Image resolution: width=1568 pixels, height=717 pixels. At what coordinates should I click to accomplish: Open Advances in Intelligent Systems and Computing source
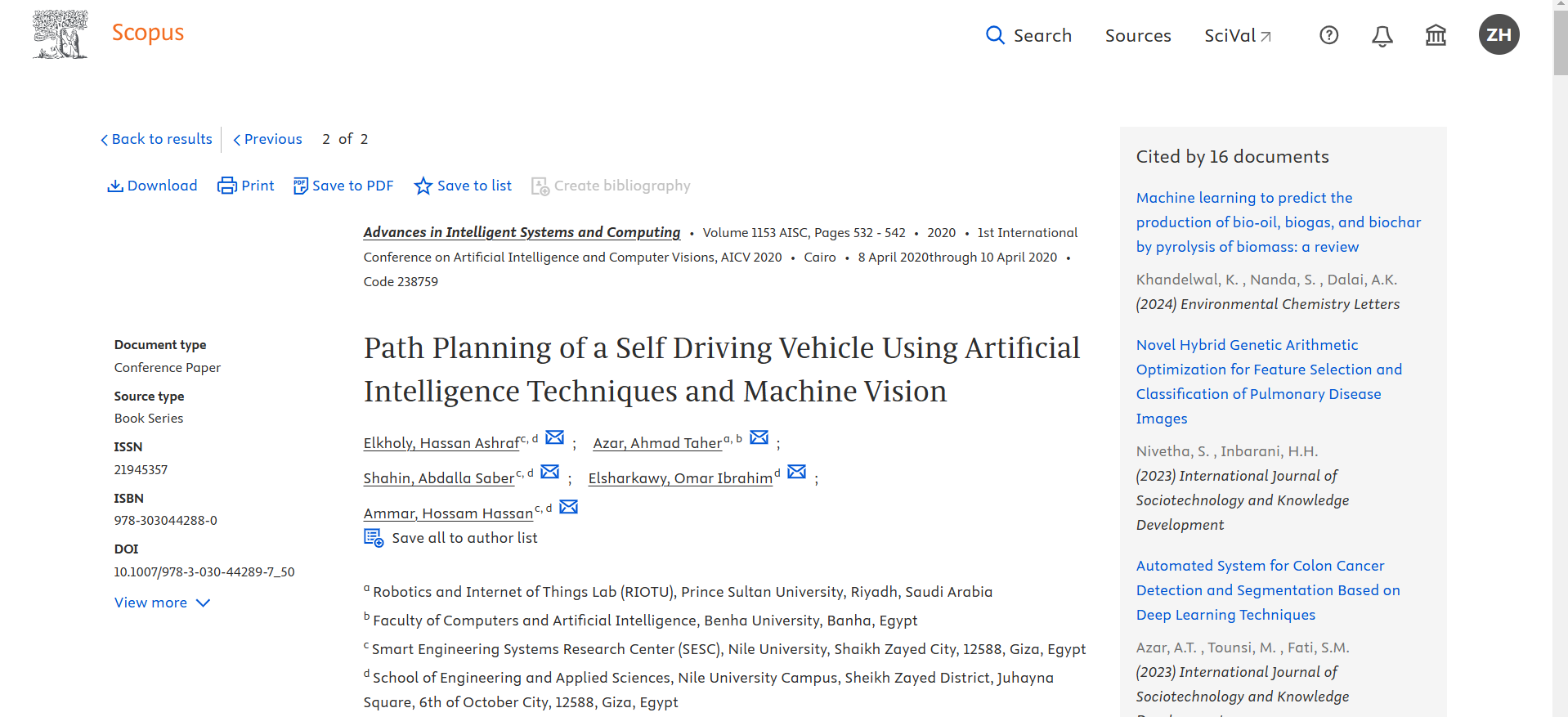pyautogui.click(x=522, y=232)
